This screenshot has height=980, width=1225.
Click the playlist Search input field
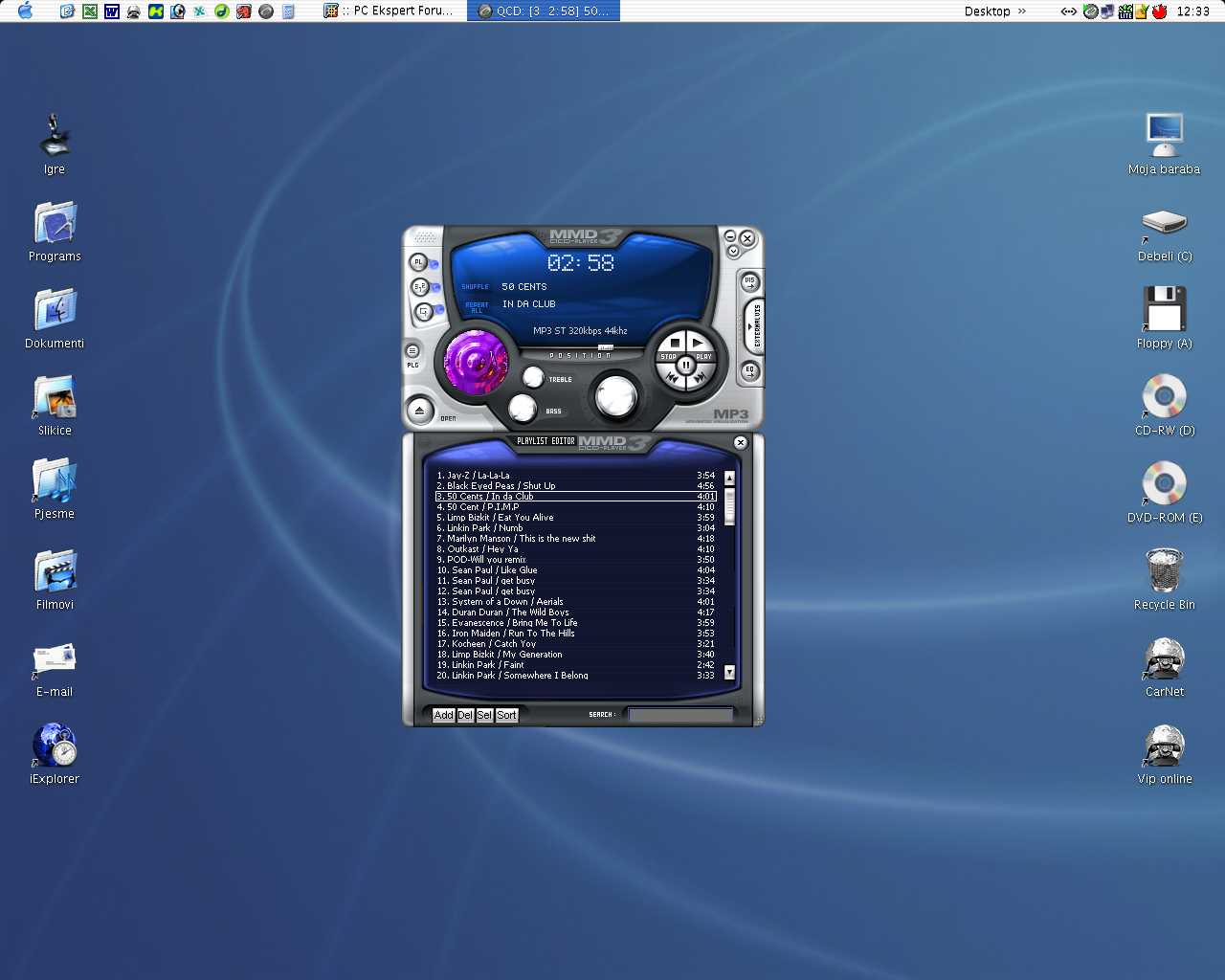(679, 715)
